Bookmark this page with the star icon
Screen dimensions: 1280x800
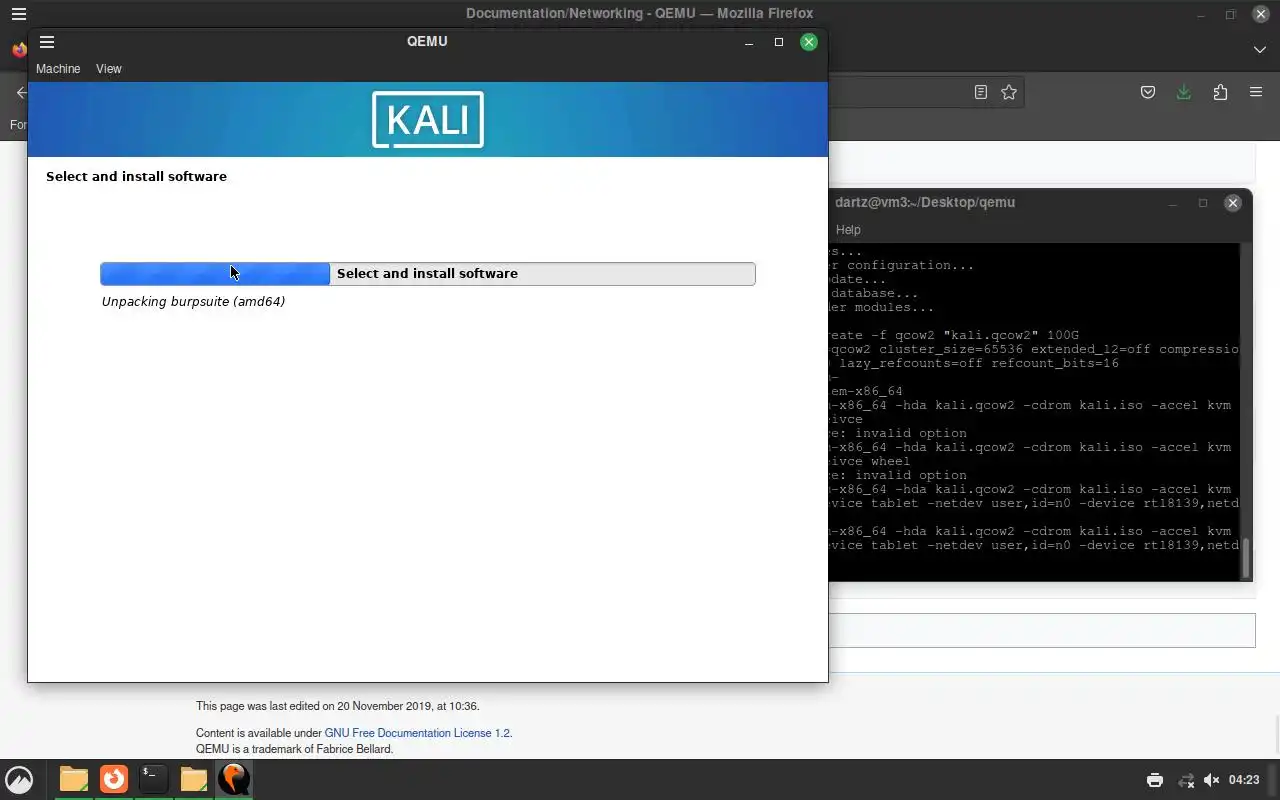[1009, 92]
